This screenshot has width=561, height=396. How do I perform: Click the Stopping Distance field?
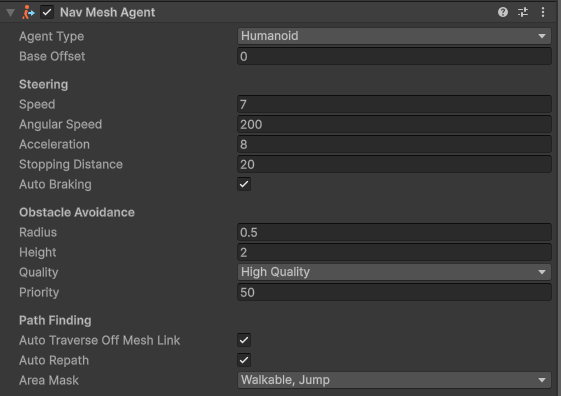pos(394,165)
